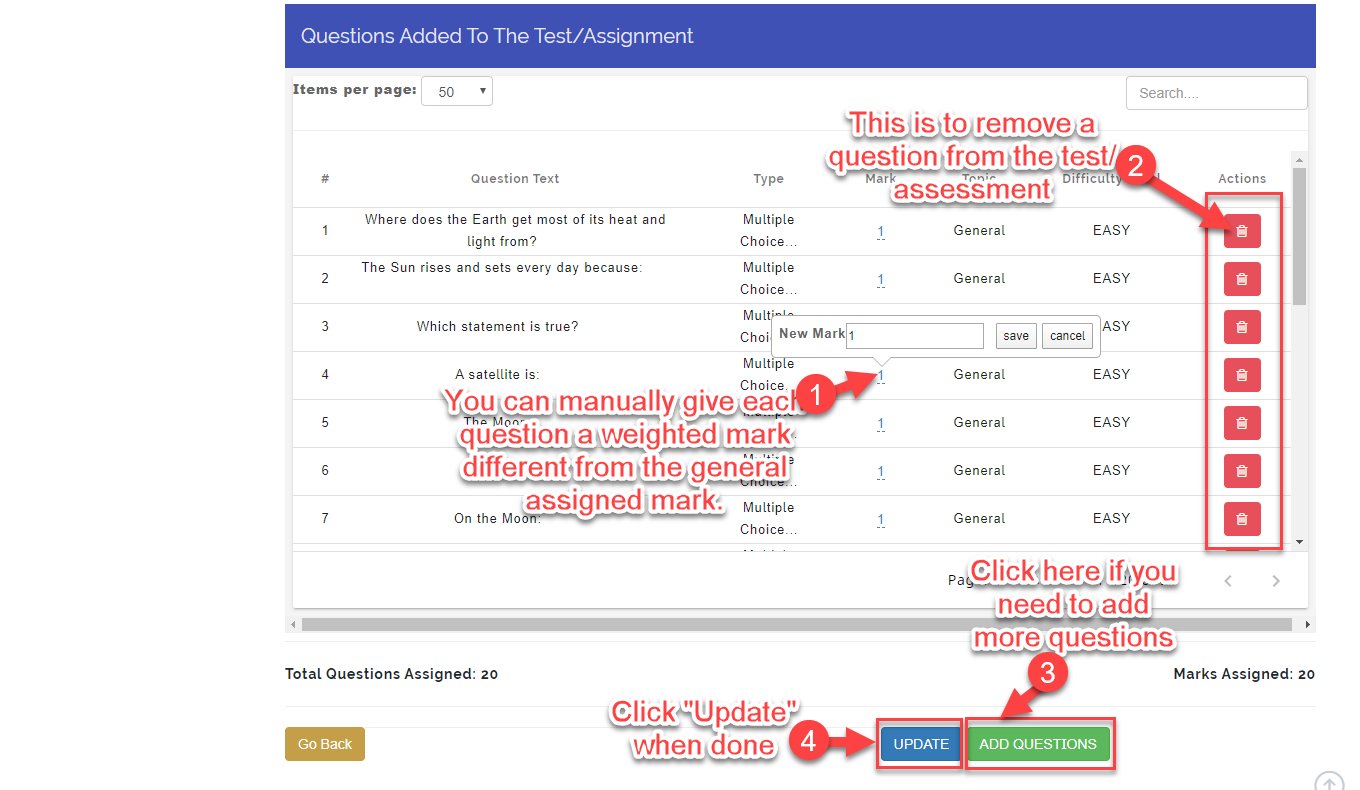Select 'A satellite is:' question text
1360x790 pixels.
point(498,375)
